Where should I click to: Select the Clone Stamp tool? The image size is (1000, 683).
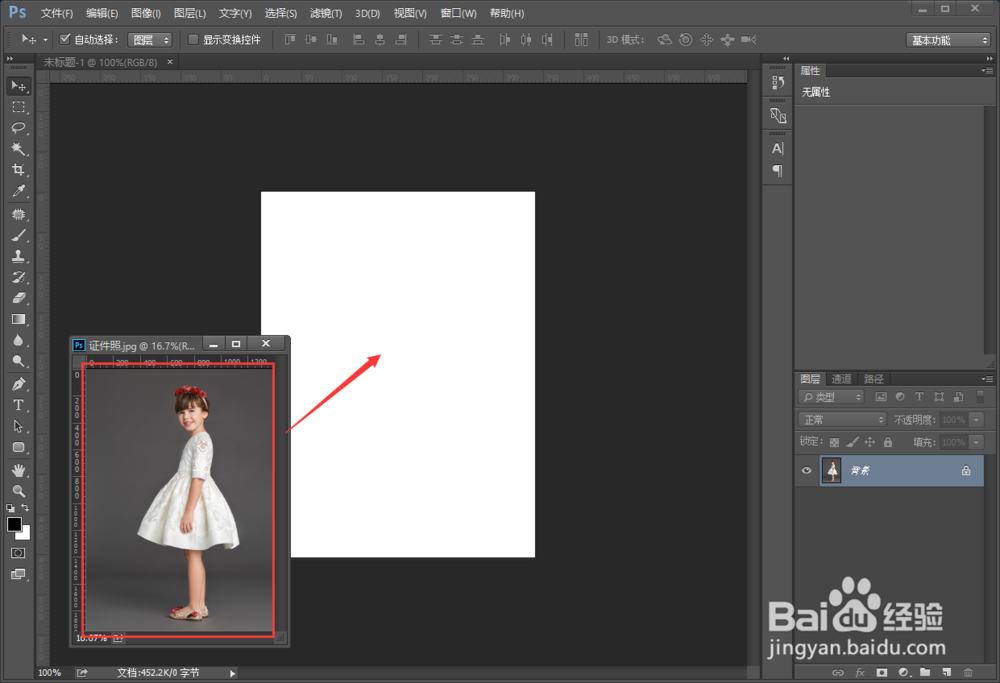click(18, 256)
